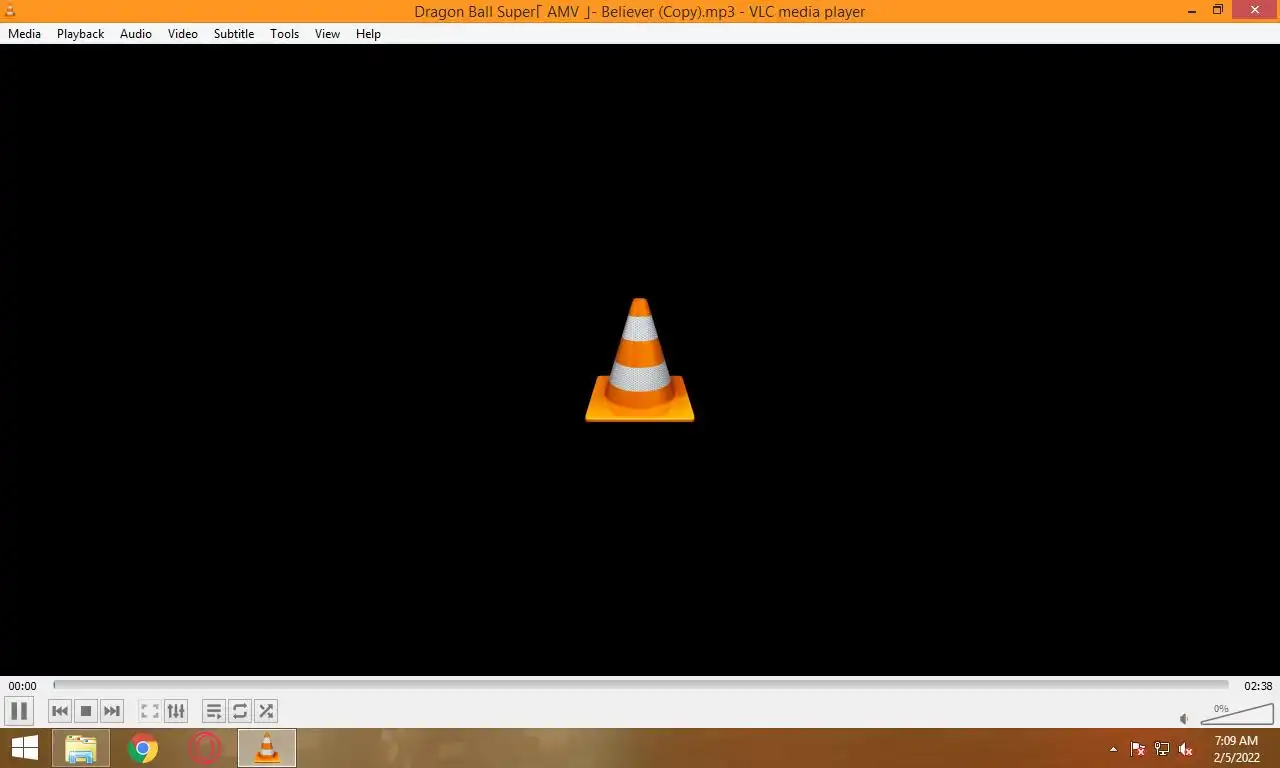Open Action Center flag tray icon
Viewport: 1280px width, 768px height.
point(1137,749)
